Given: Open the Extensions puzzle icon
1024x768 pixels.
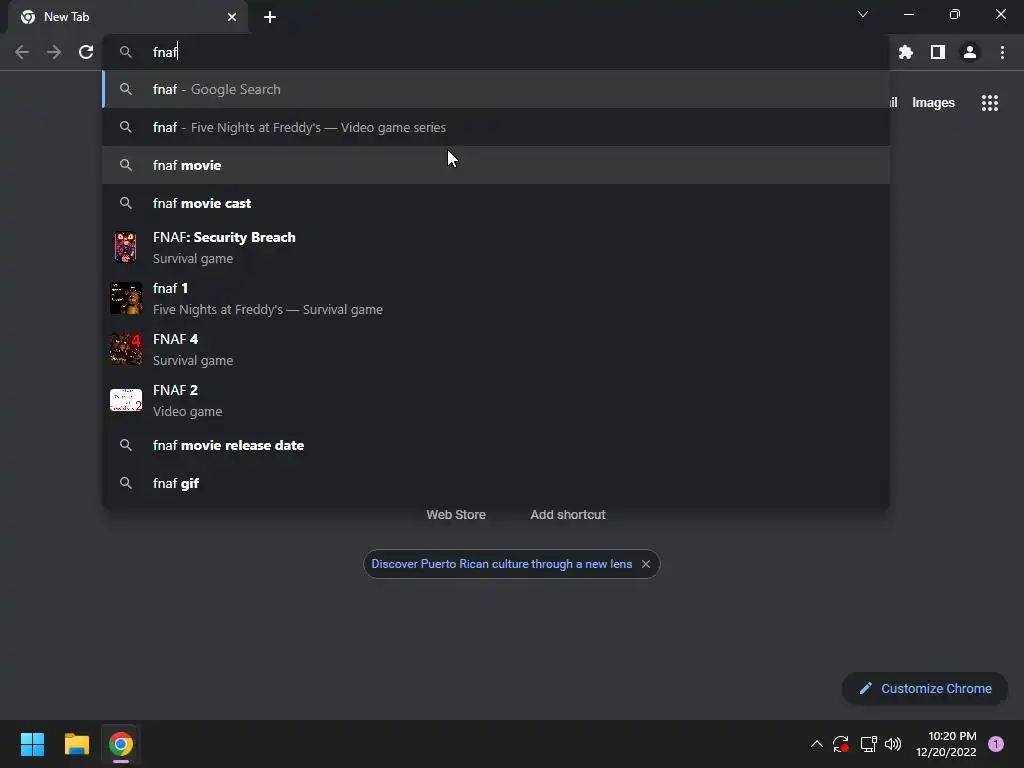Looking at the screenshot, I should click(x=906, y=52).
